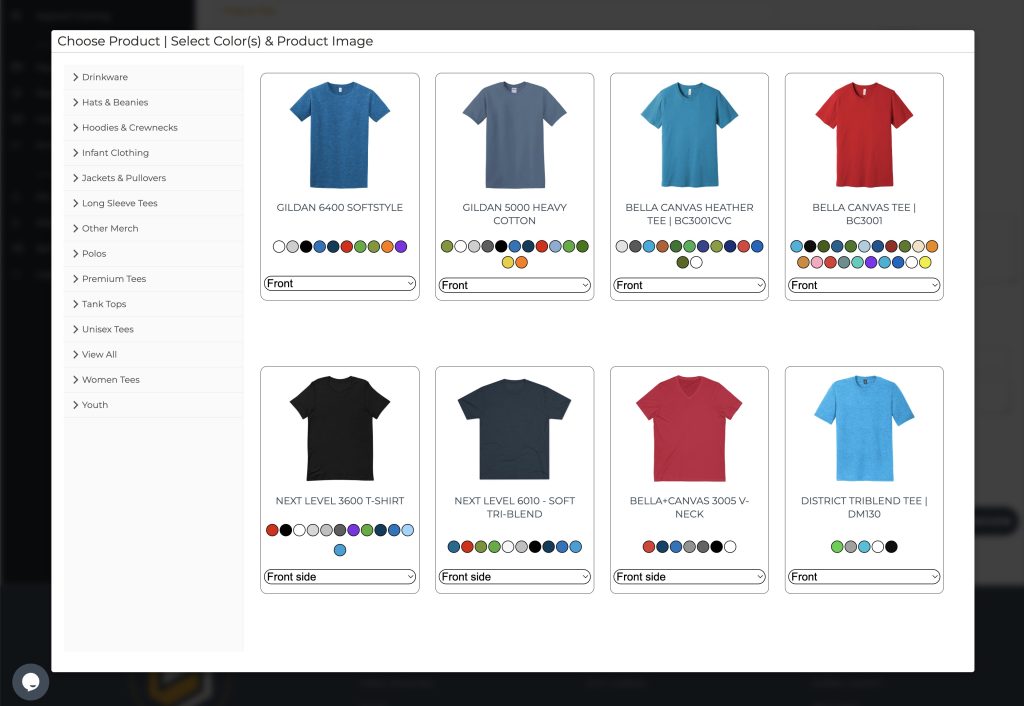Expand the Hoodies & Crewnecks category

(x=129, y=128)
